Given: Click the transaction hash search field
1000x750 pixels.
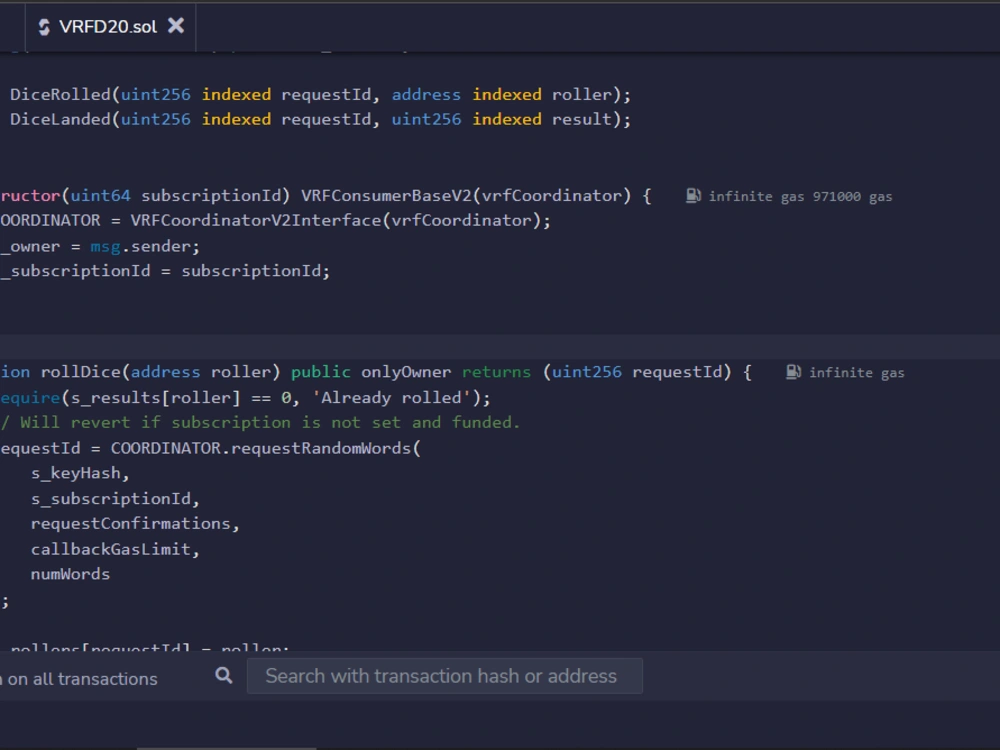Looking at the screenshot, I should [444, 675].
